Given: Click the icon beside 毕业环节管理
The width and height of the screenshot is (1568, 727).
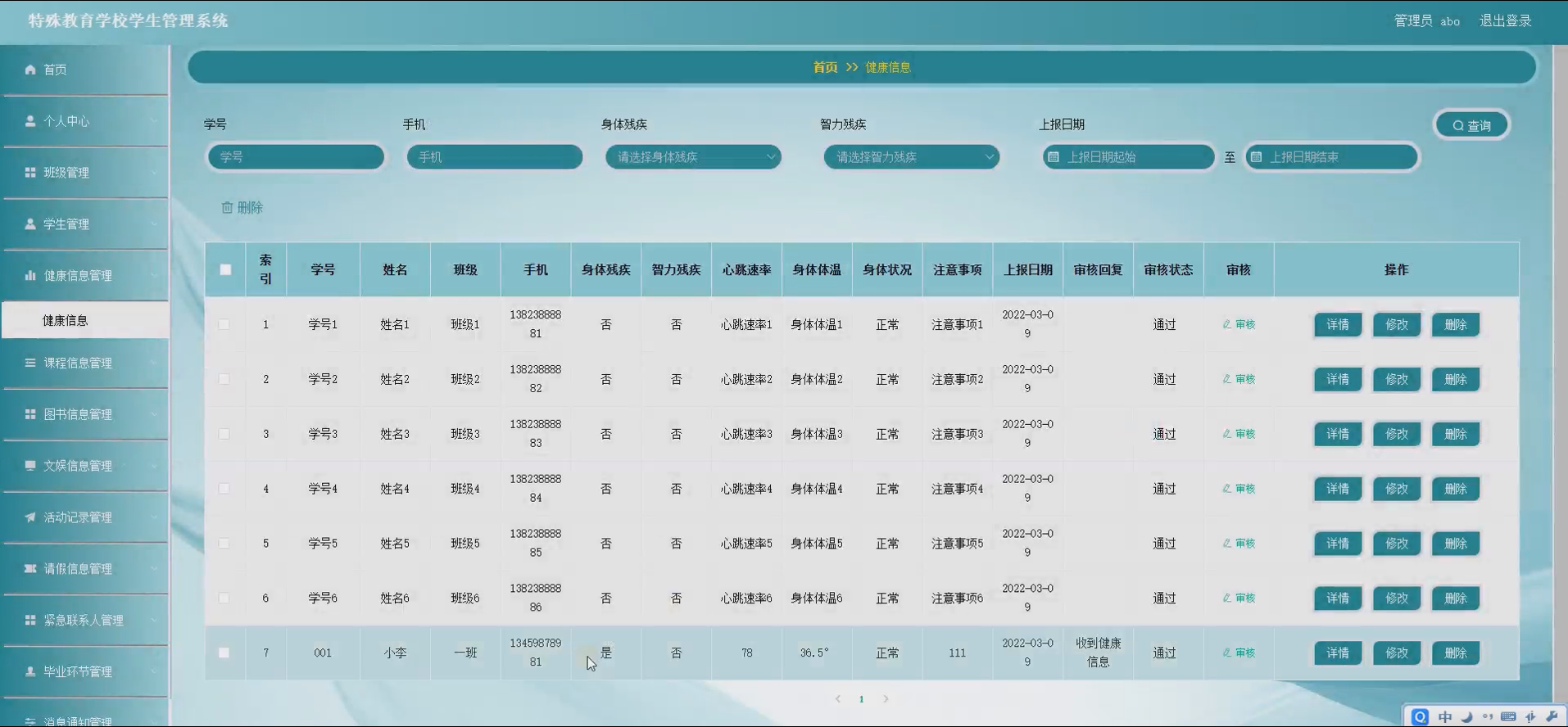Looking at the screenshot, I should pyautogui.click(x=30, y=672).
